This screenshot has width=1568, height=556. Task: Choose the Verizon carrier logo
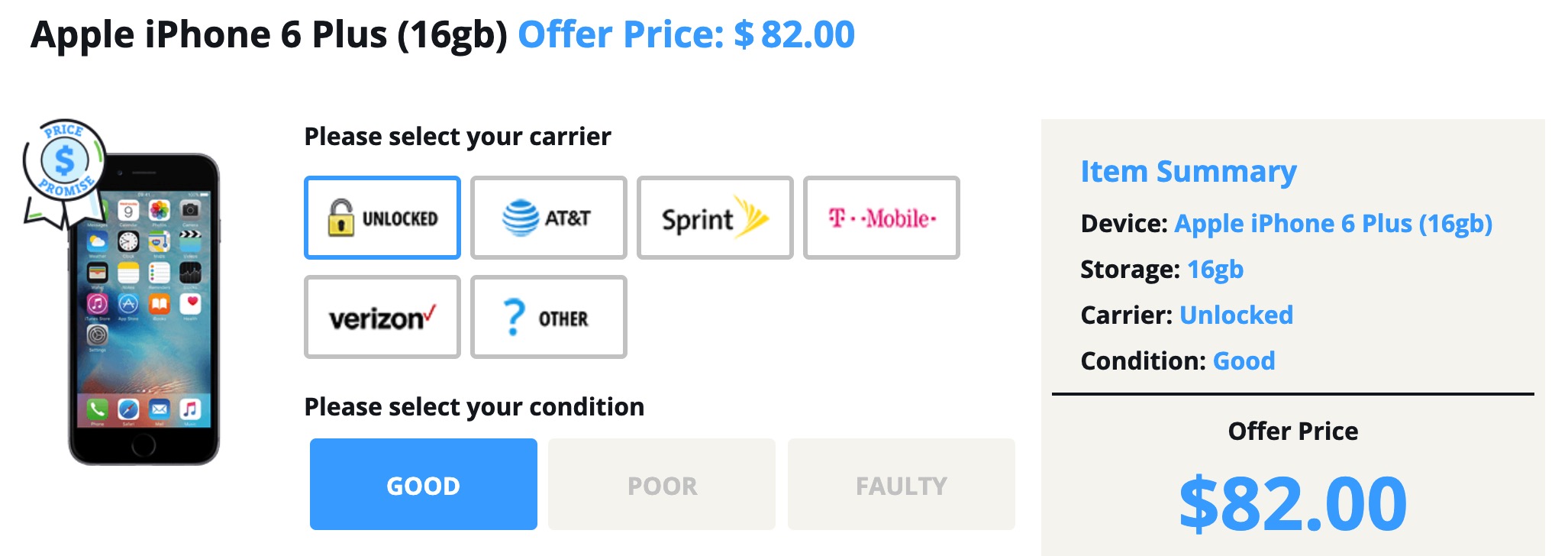point(382,317)
